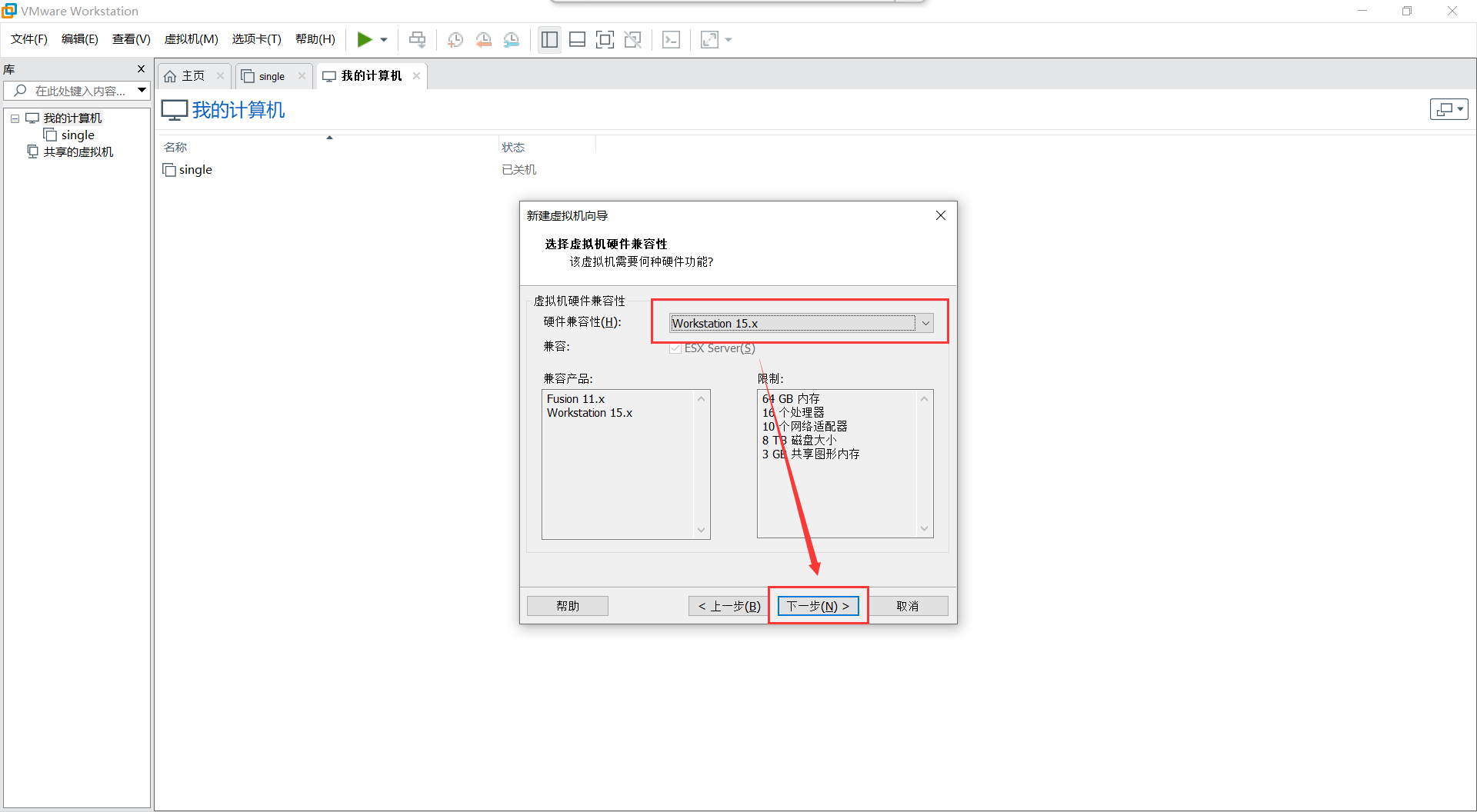Screen dimensions: 1477x812
Task: Select Workstation 15.x in compatible products list
Action: (589, 413)
